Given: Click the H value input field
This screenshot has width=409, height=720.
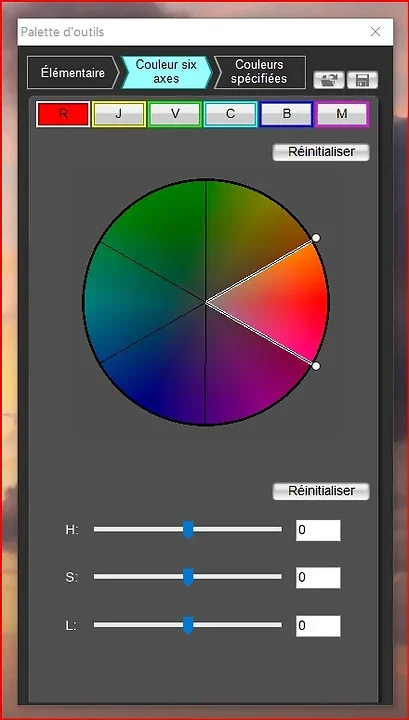Looking at the screenshot, I should (318, 530).
